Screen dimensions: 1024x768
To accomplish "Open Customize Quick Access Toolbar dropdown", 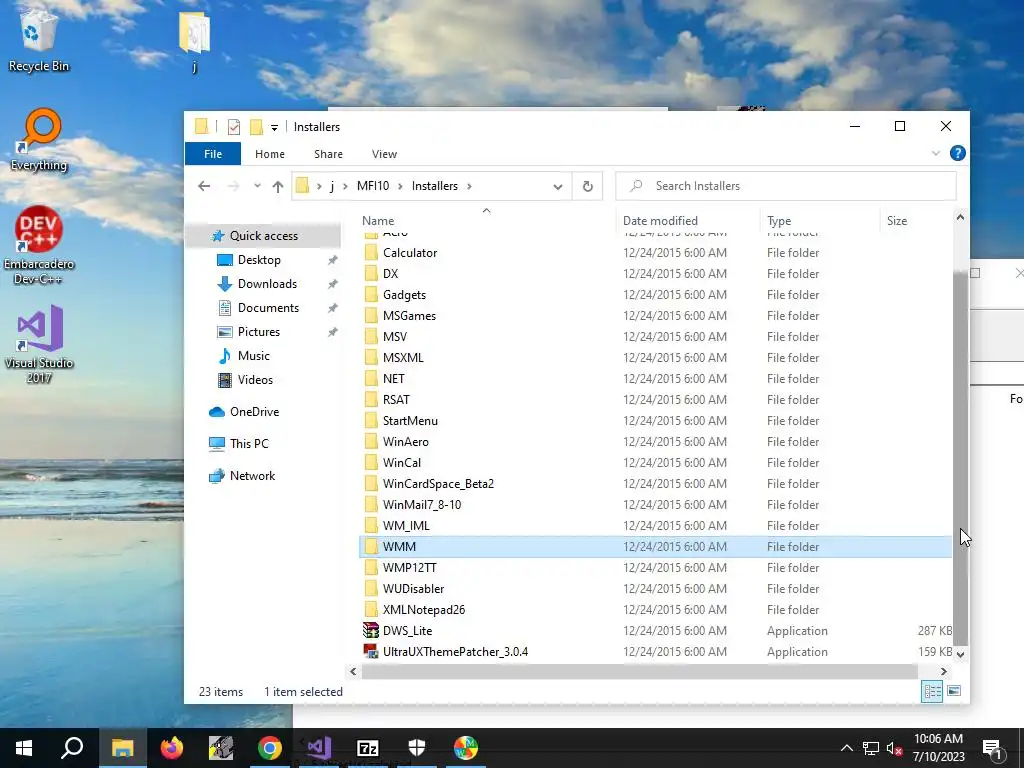I will pyautogui.click(x=274, y=127).
